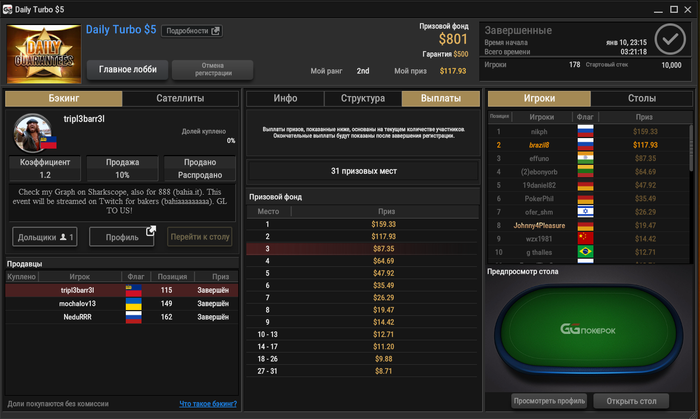
Task: Click Открыть стол button
Action: click(x=631, y=401)
